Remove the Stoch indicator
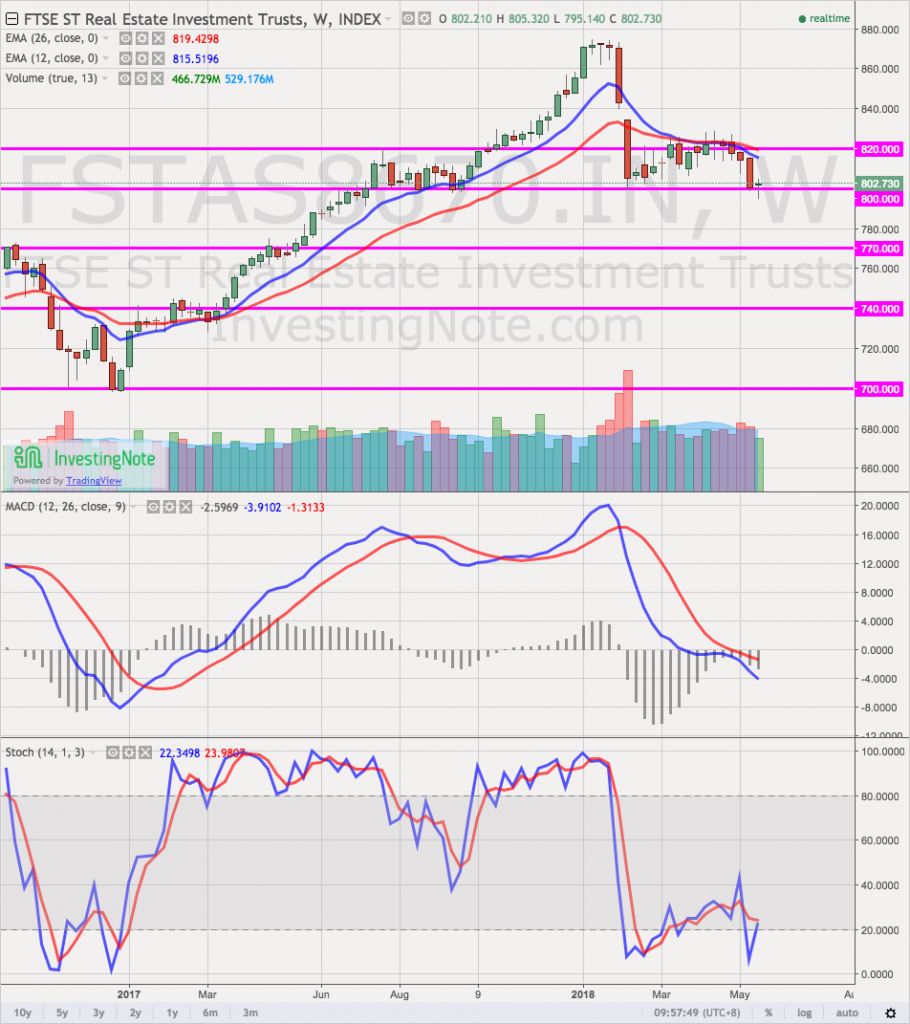Screen dimensions: 910x1024 point(145,751)
